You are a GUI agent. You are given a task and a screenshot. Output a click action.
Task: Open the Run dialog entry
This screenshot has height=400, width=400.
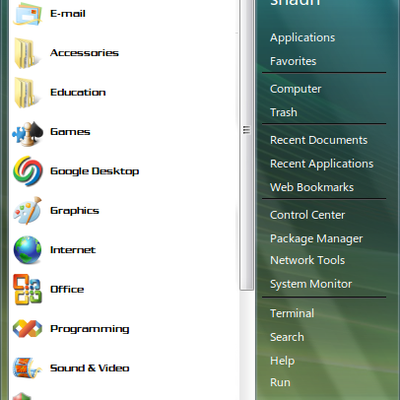click(x=280, y=382)
